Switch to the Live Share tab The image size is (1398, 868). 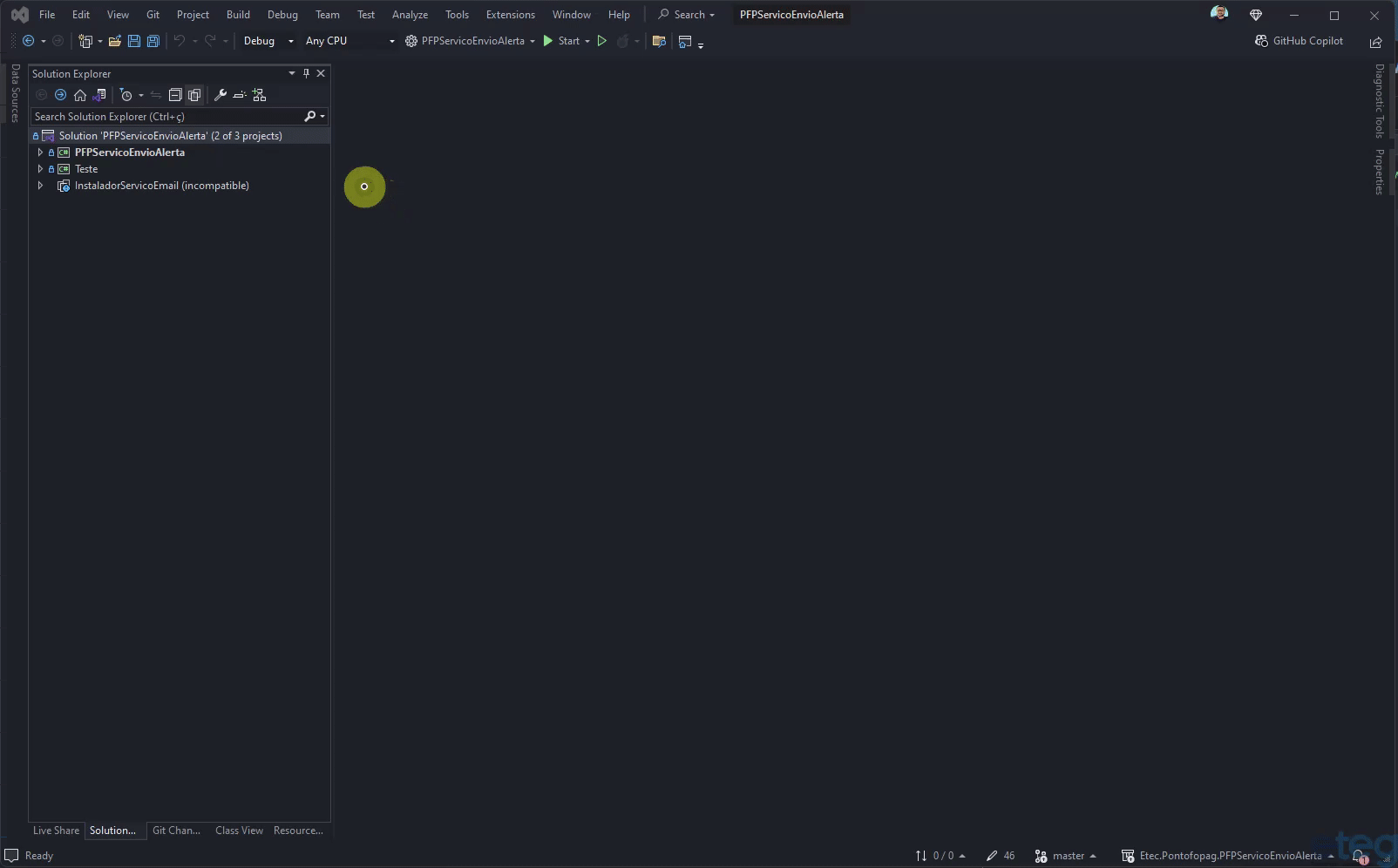point(56,831)
